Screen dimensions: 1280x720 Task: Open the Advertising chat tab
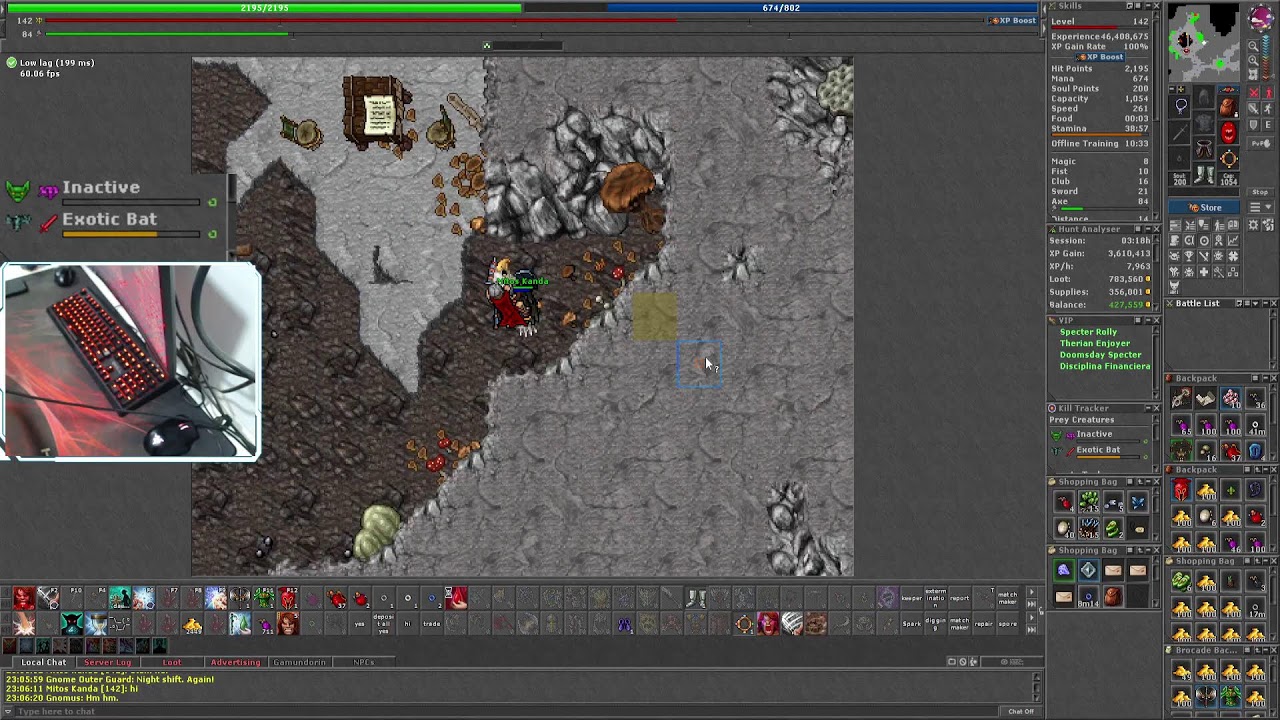click(x=235, y=662)
